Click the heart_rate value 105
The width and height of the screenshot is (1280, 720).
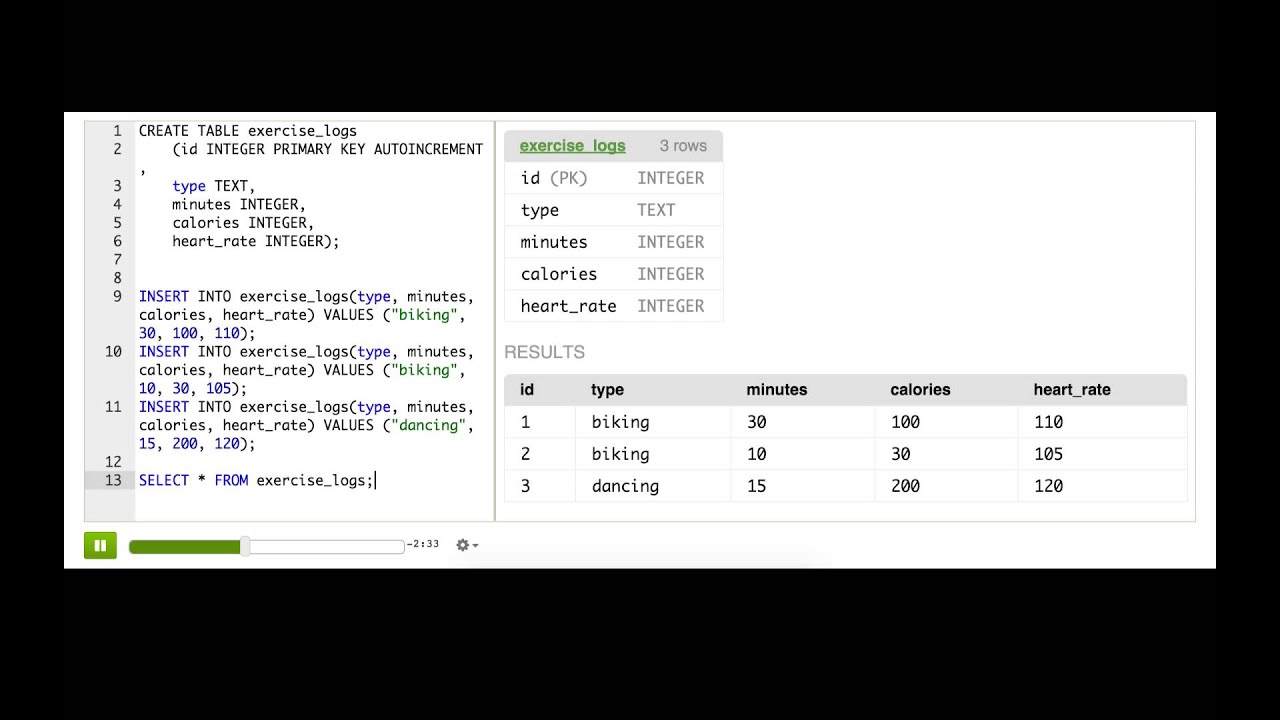coord(1048,454)
